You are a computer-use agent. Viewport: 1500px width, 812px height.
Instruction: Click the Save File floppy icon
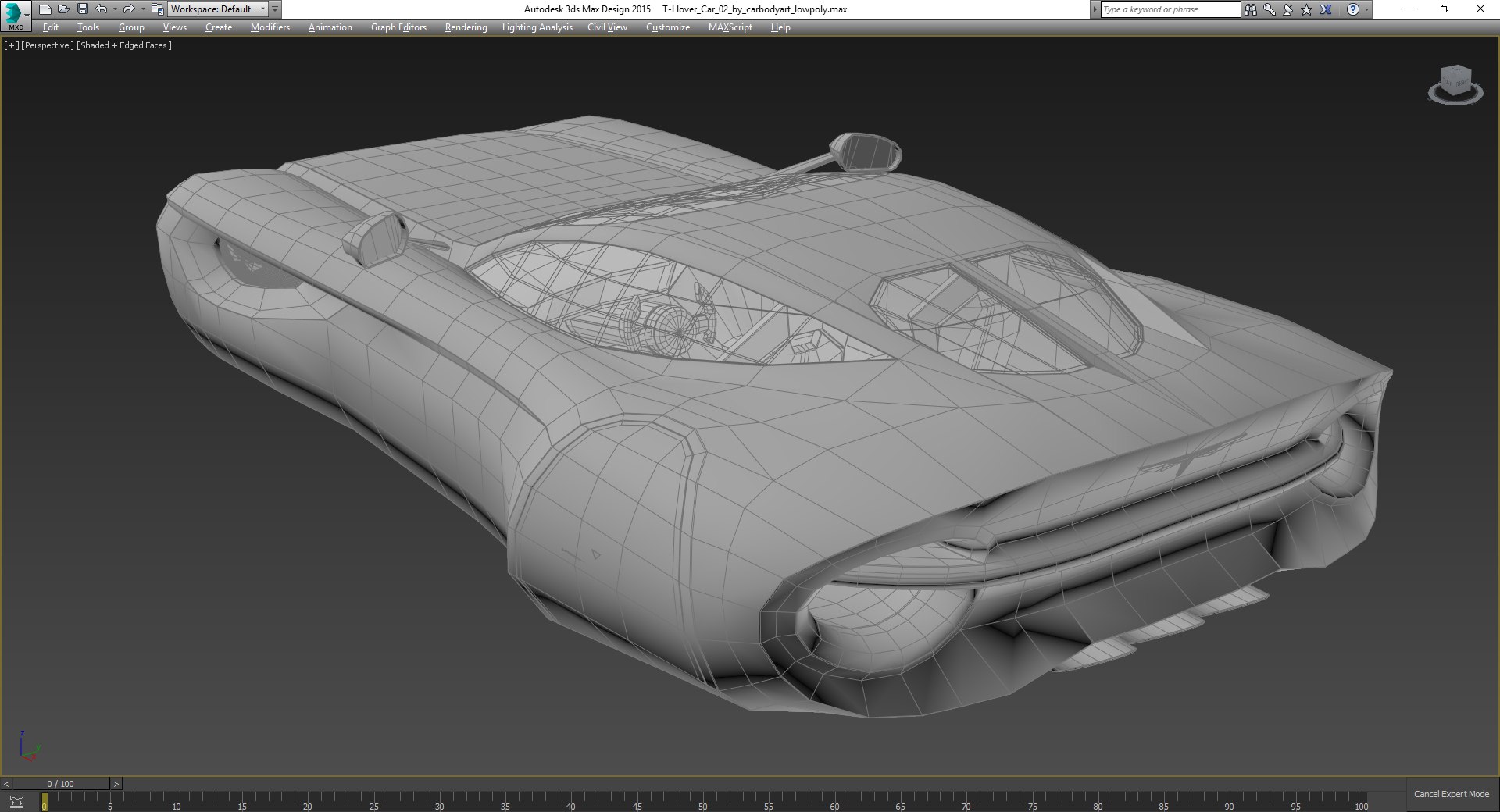[x=82, y=9]
